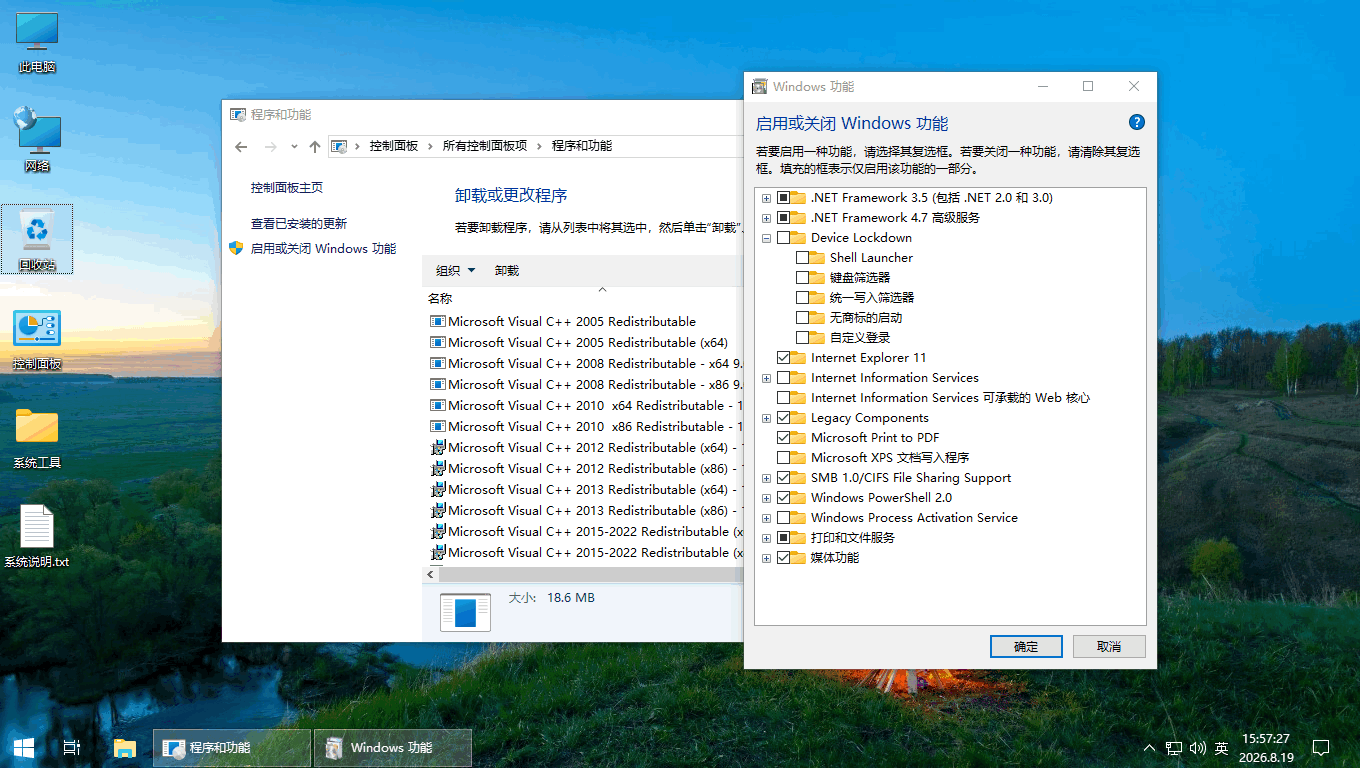Enable Microsoft XPS 文档写入程序 checkbox
Screen dimensions: 1360x768
coord(783,457)
